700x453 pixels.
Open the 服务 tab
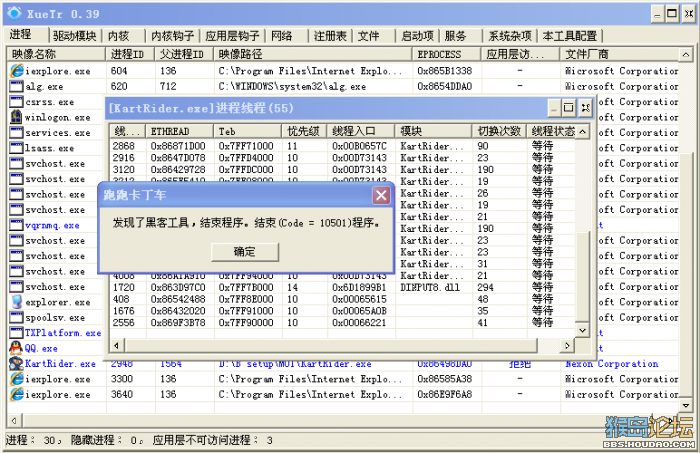pos(456,36)
